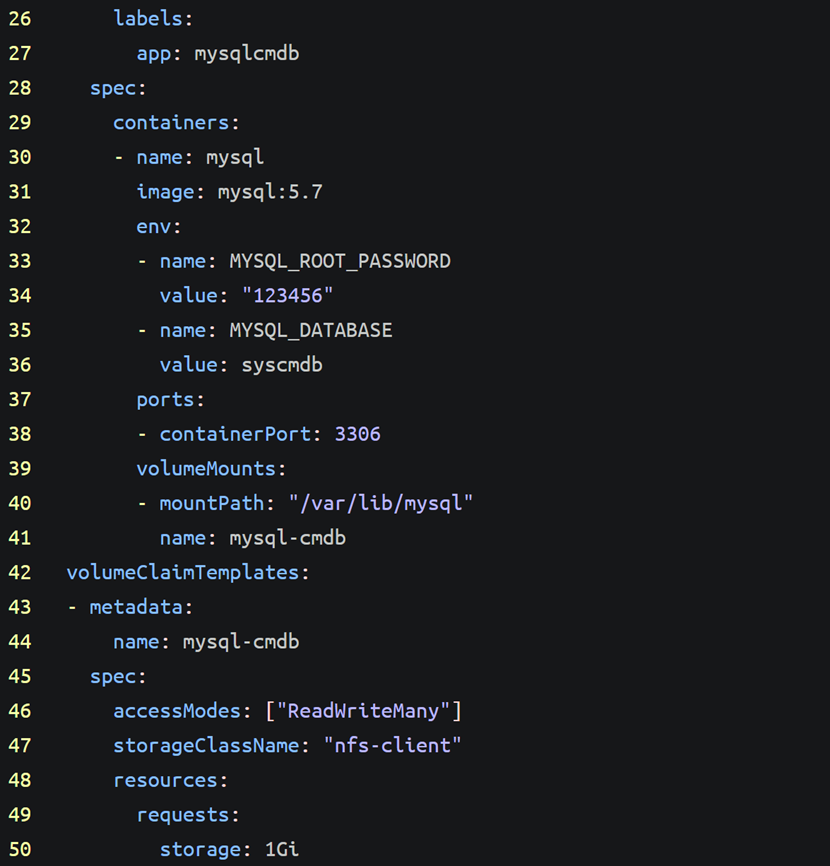Click the value 'mysqlcmdb' on line 27

point(247,54)
